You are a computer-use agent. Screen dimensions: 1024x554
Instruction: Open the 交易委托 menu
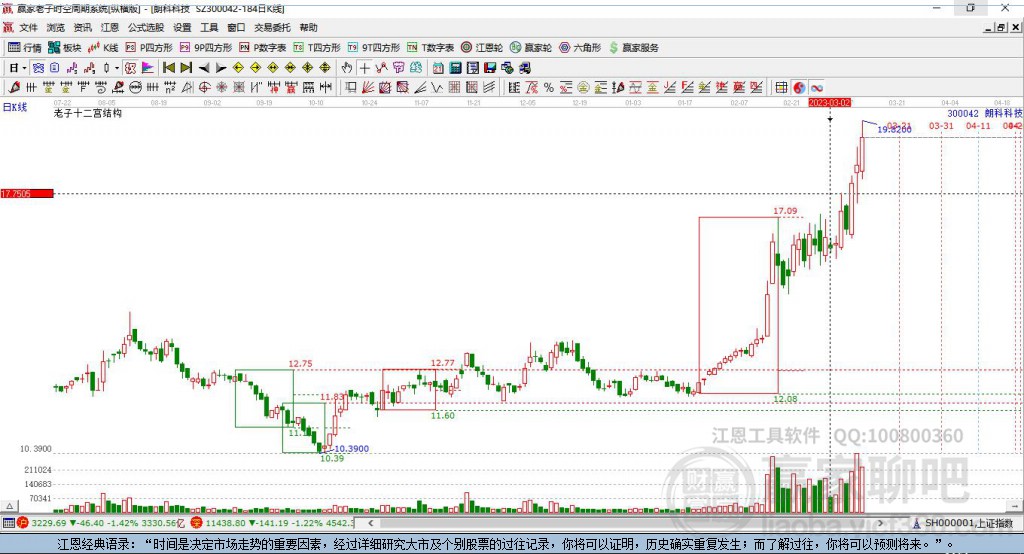point(272,27)
